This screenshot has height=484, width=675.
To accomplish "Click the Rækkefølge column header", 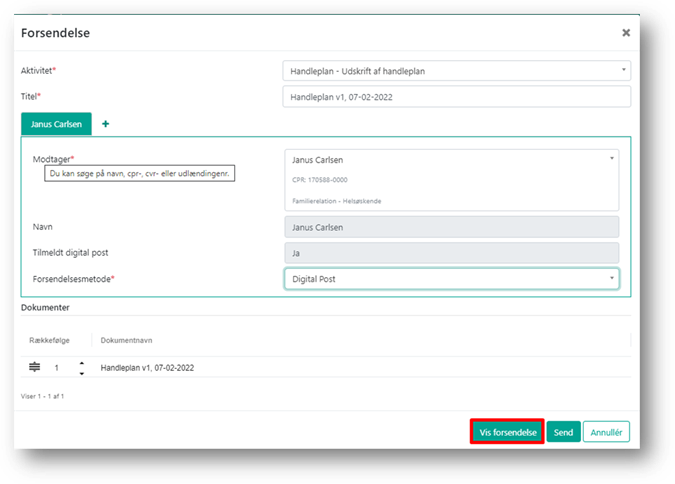I will coord(47,340).
